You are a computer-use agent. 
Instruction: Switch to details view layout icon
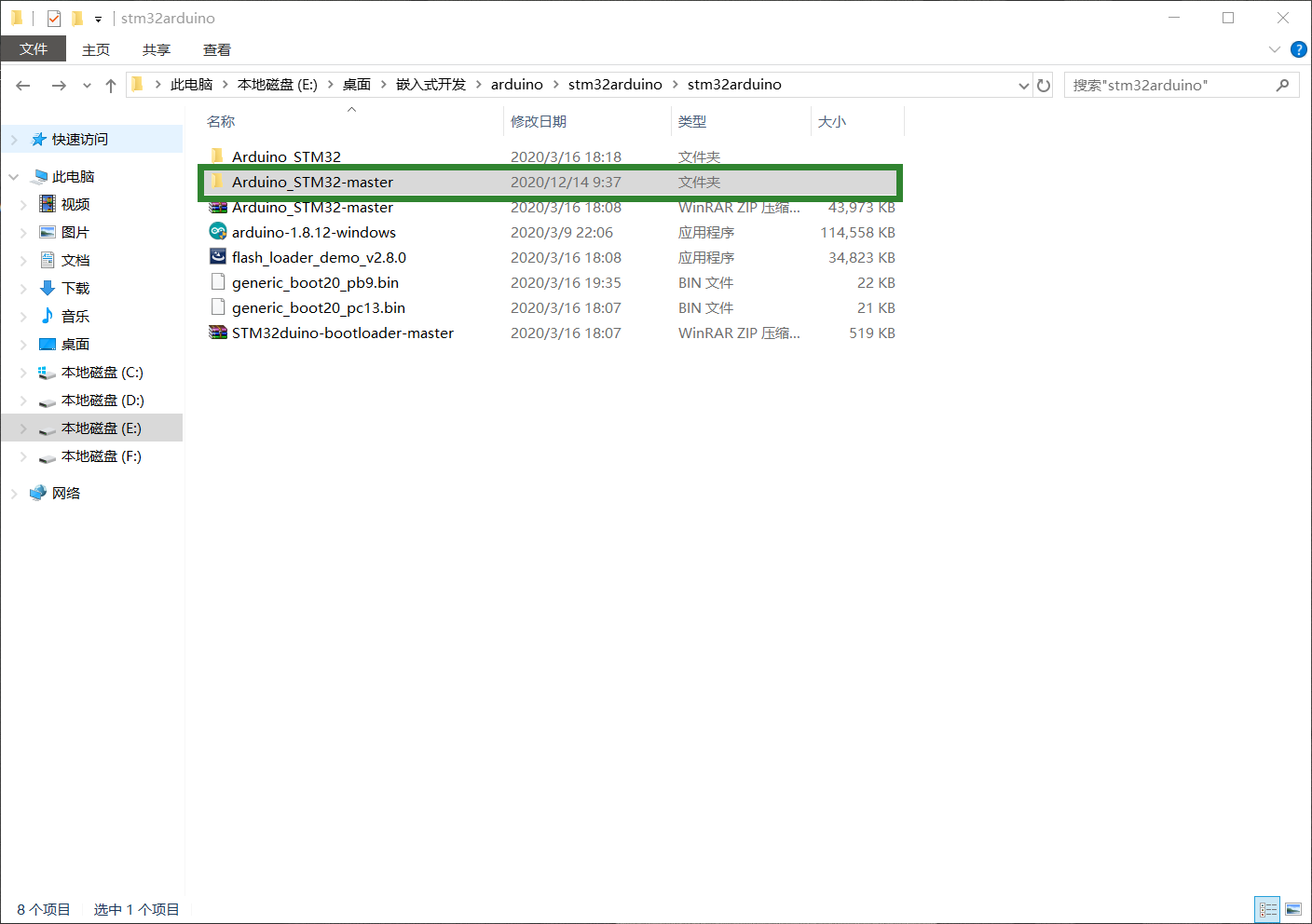pos(1268,909)
